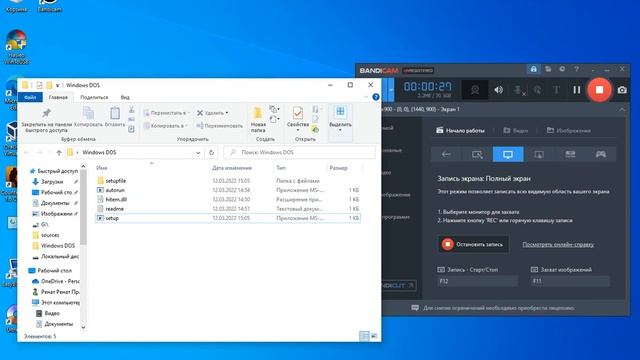This screenshot has width=640, height=360.
Task: Select the hitem.dll file
Action: (x=116, y=199)
